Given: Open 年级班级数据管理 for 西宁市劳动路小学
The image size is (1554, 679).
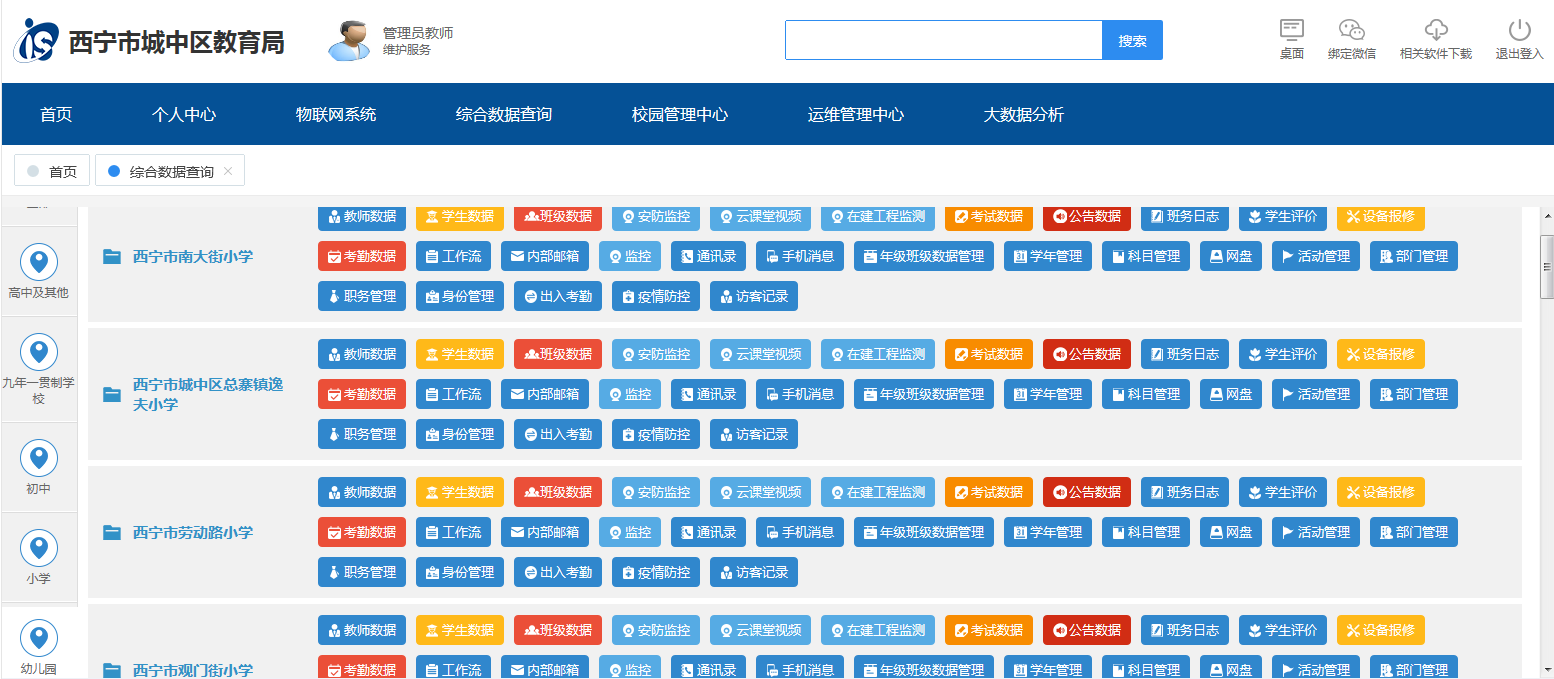Looking at the screenshot, I should (x=924, y=532).
